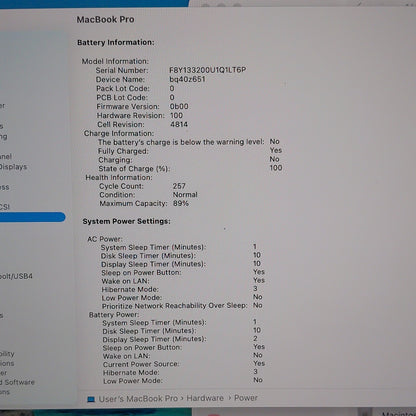Click the State of Charge value 100

tap(276, 168)
